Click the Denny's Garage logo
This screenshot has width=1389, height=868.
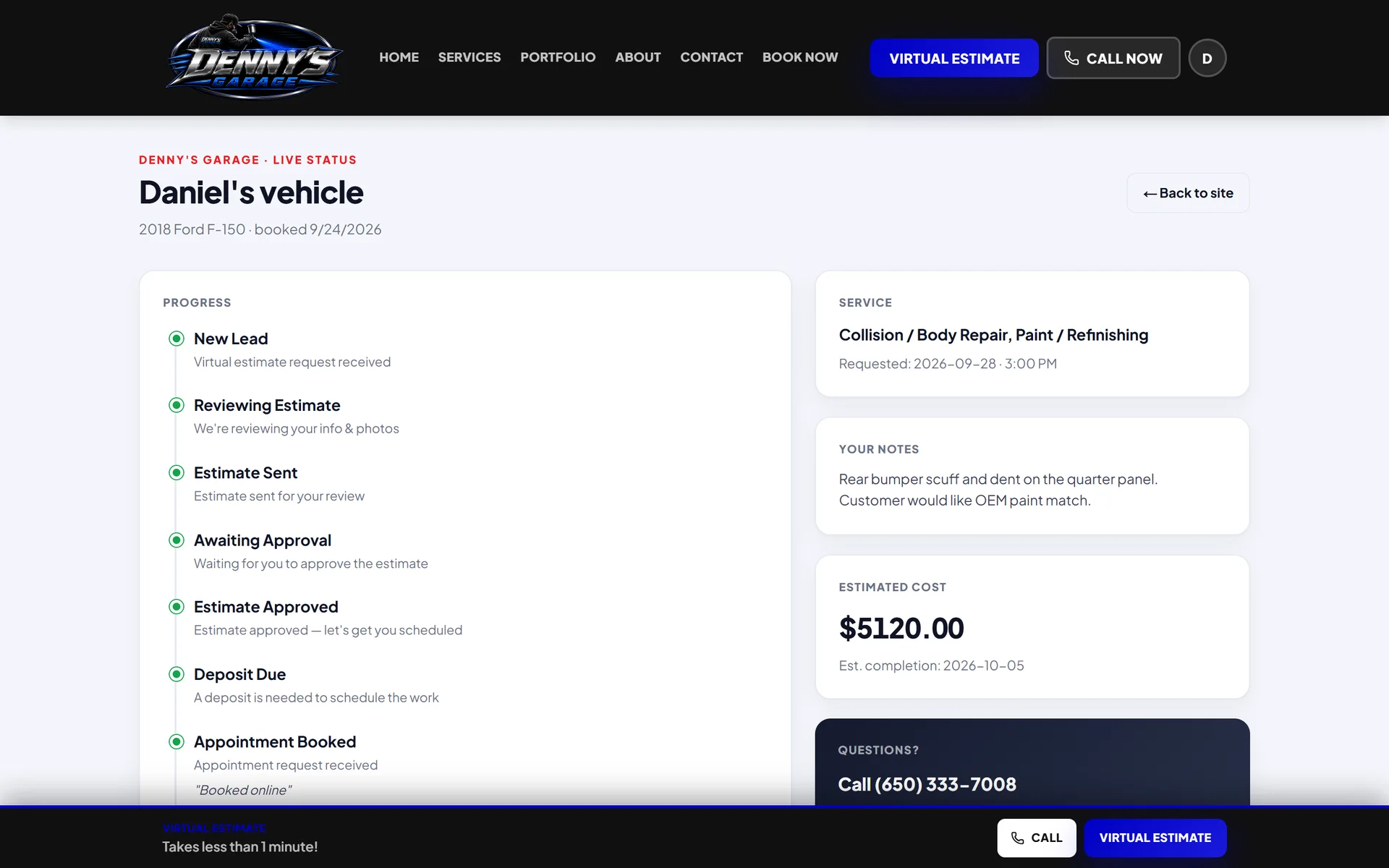(254, 57)
